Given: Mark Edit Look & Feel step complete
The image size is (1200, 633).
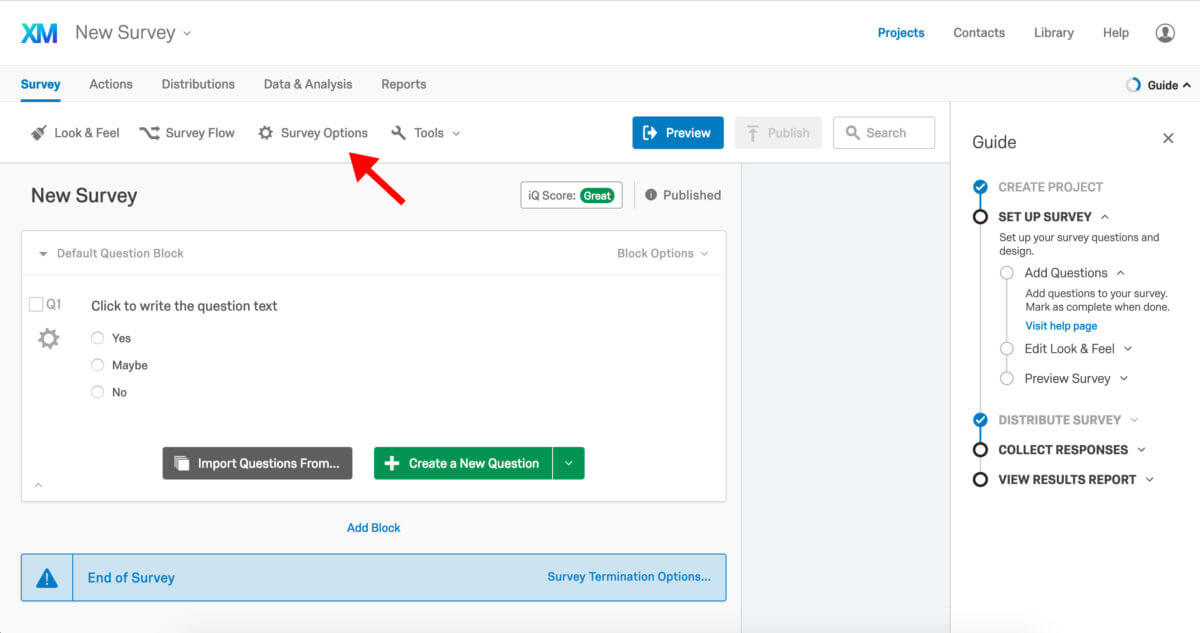Looking at the screenshot, I should [1007, 348].
